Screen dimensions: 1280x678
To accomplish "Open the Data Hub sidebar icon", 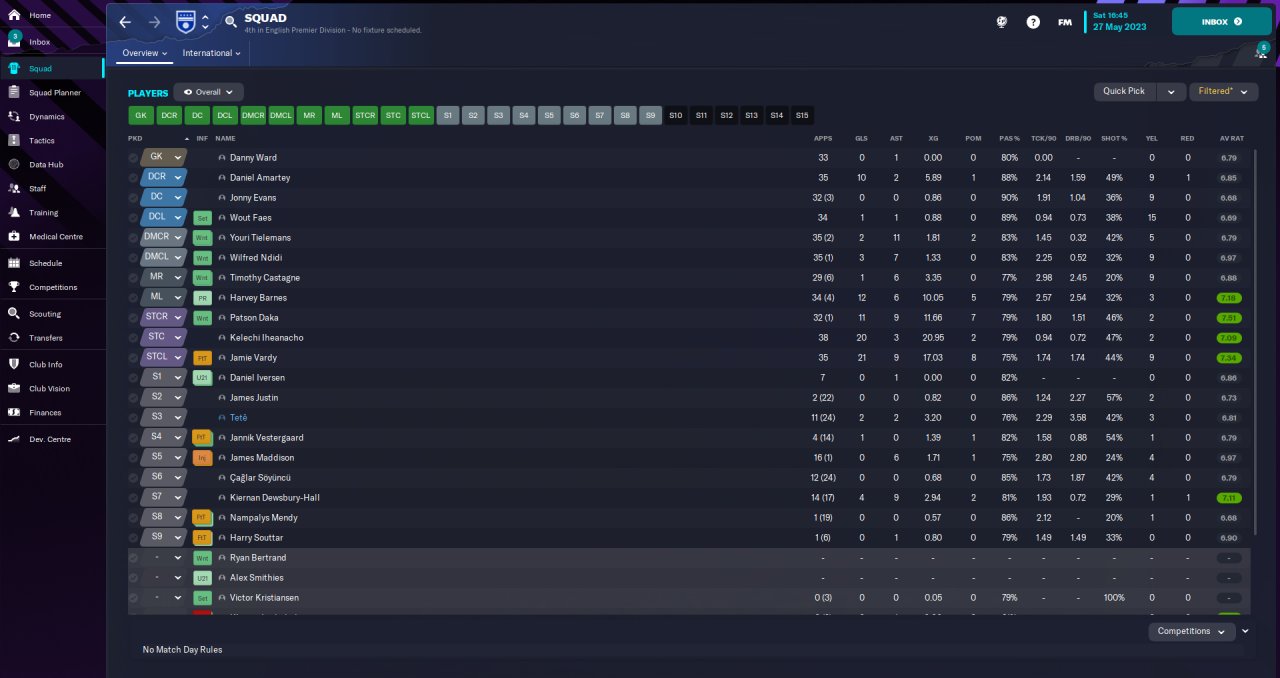I will pos(14,164).
